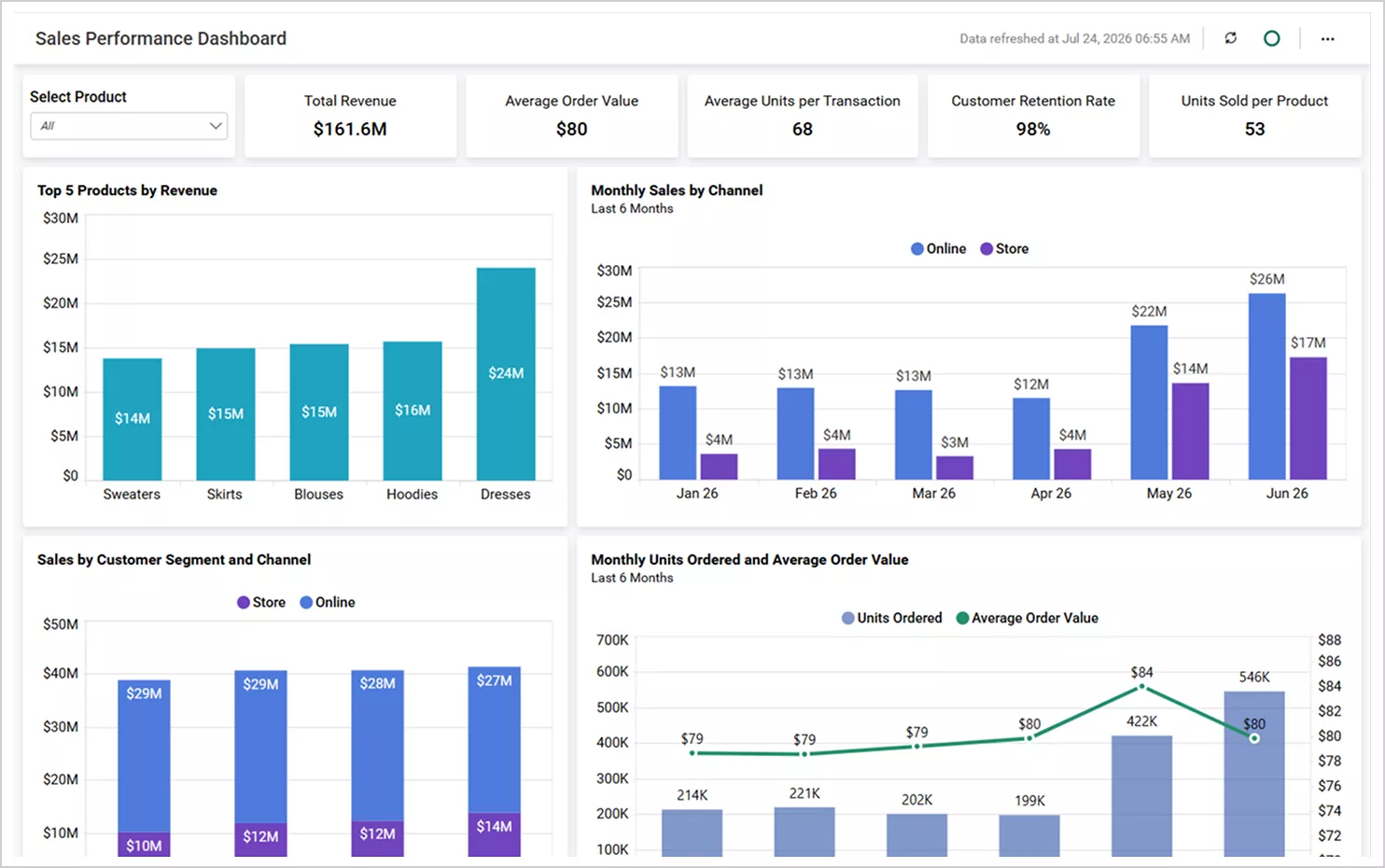Click the $10M Store segment bar

click(144, 845)
